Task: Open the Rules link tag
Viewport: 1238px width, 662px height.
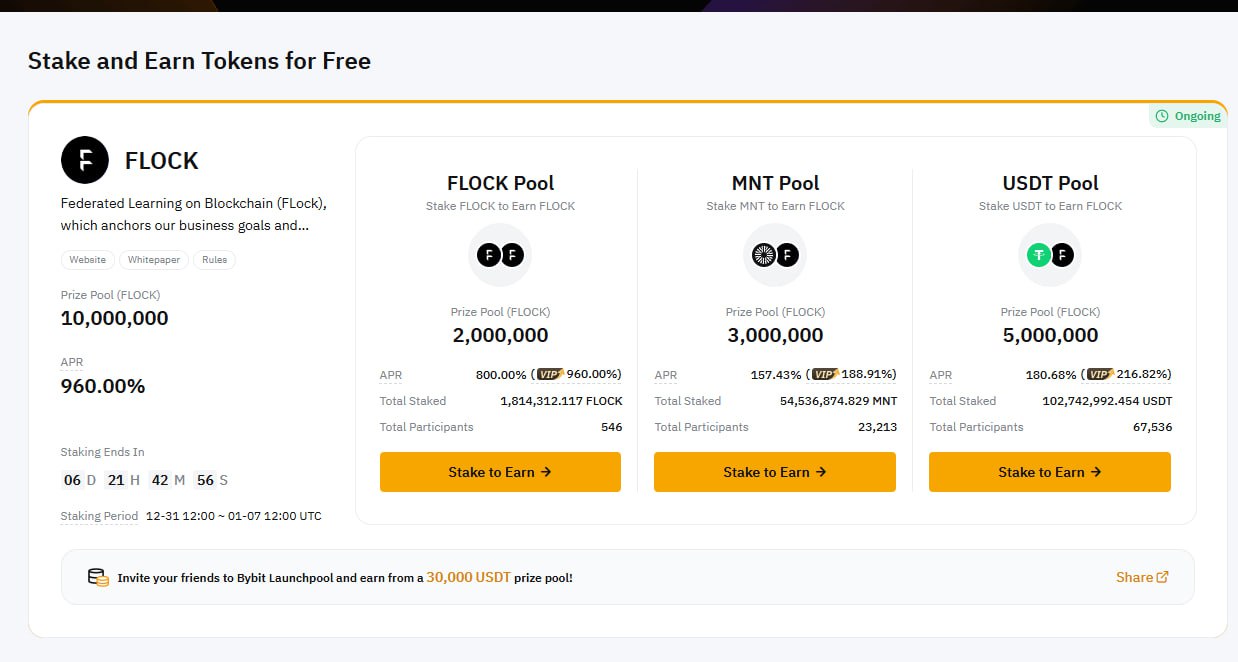Action: [214, 260]
